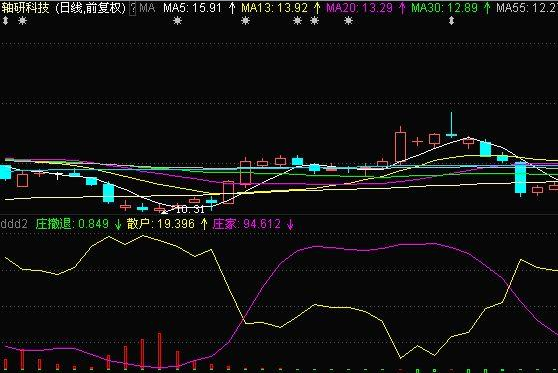Viewport: 558px width, 373px height.
Task: Click the gray MA indicator name
Action: coord(147,8)
